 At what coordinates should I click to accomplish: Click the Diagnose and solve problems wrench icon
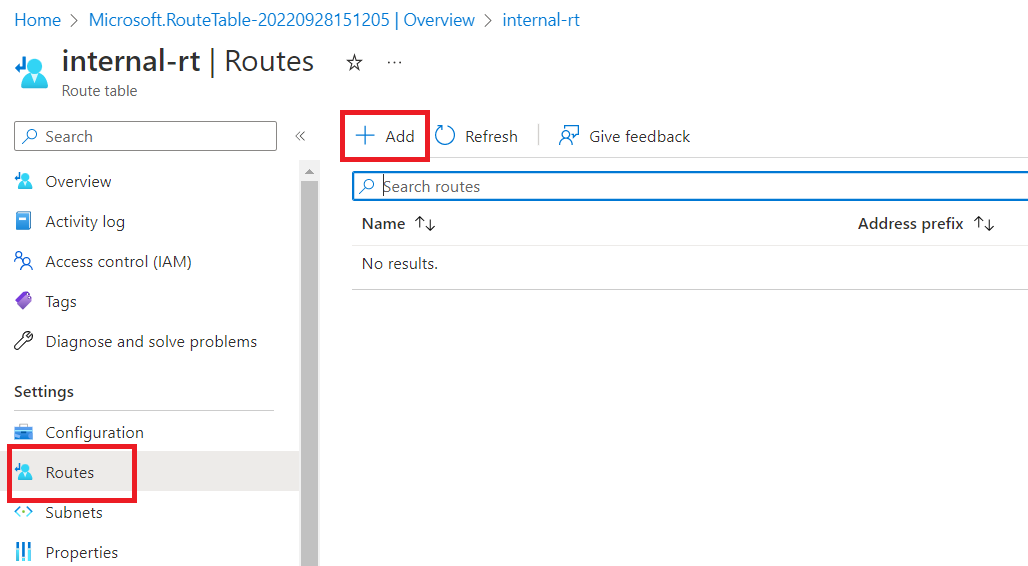(24, 341)
